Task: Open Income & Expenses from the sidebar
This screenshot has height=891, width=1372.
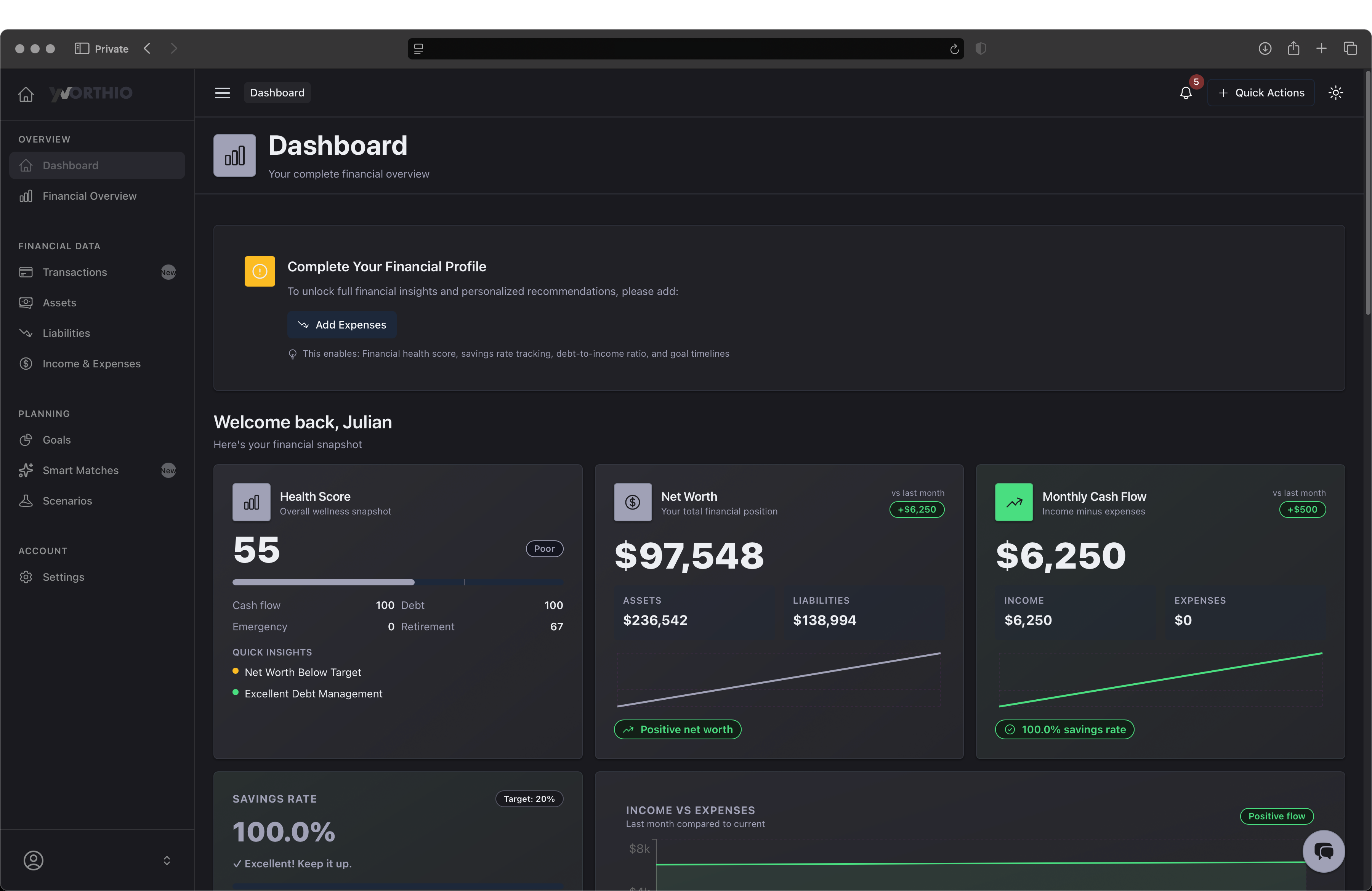Action: 92,363
